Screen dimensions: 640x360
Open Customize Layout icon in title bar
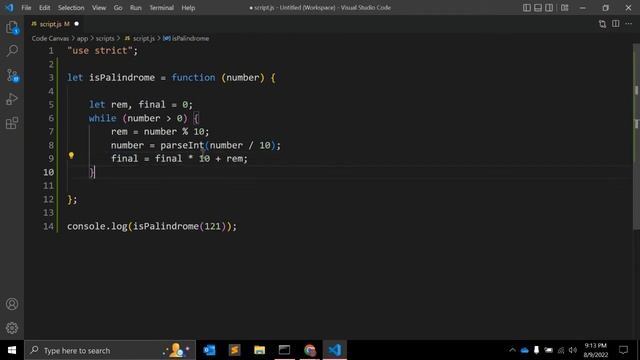(564, 8)
